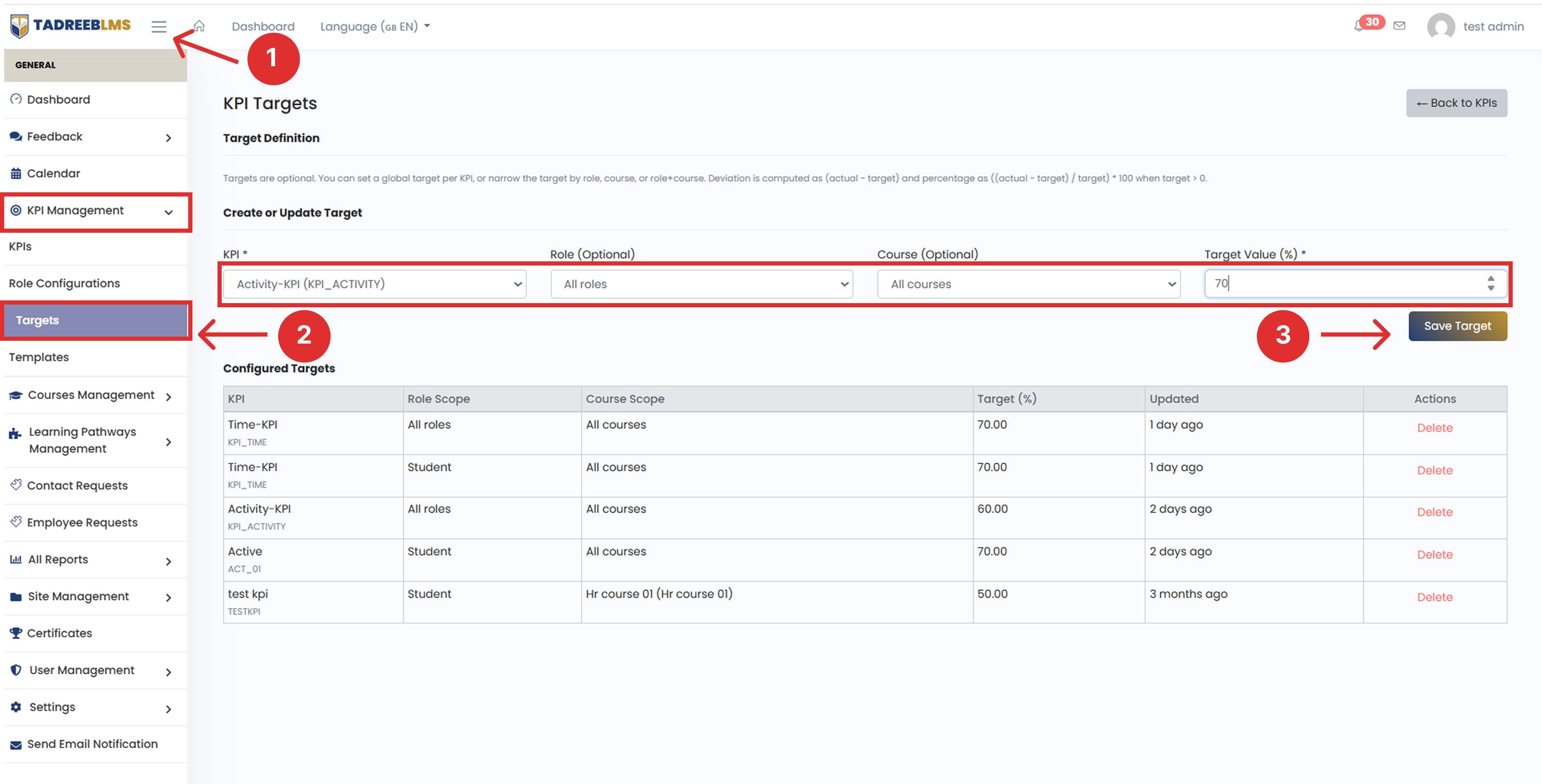Screen dimensions: 1542x784
Task: Select the Targets submenu item
Action: pos(96,320)
